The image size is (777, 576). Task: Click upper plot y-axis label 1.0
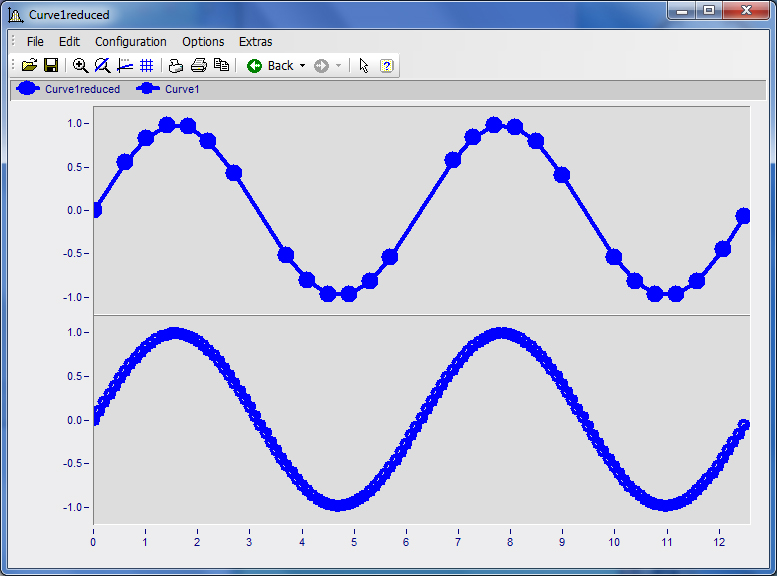(x=75, y=123)
